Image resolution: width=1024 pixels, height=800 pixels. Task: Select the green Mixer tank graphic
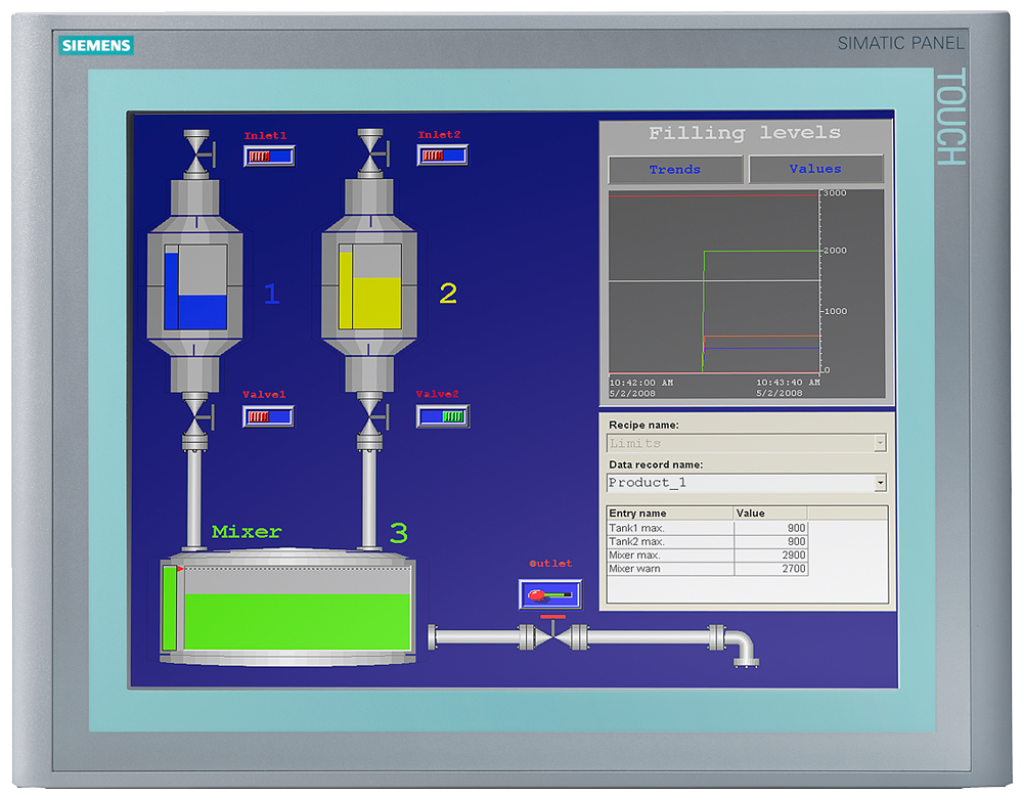point(288,608)
